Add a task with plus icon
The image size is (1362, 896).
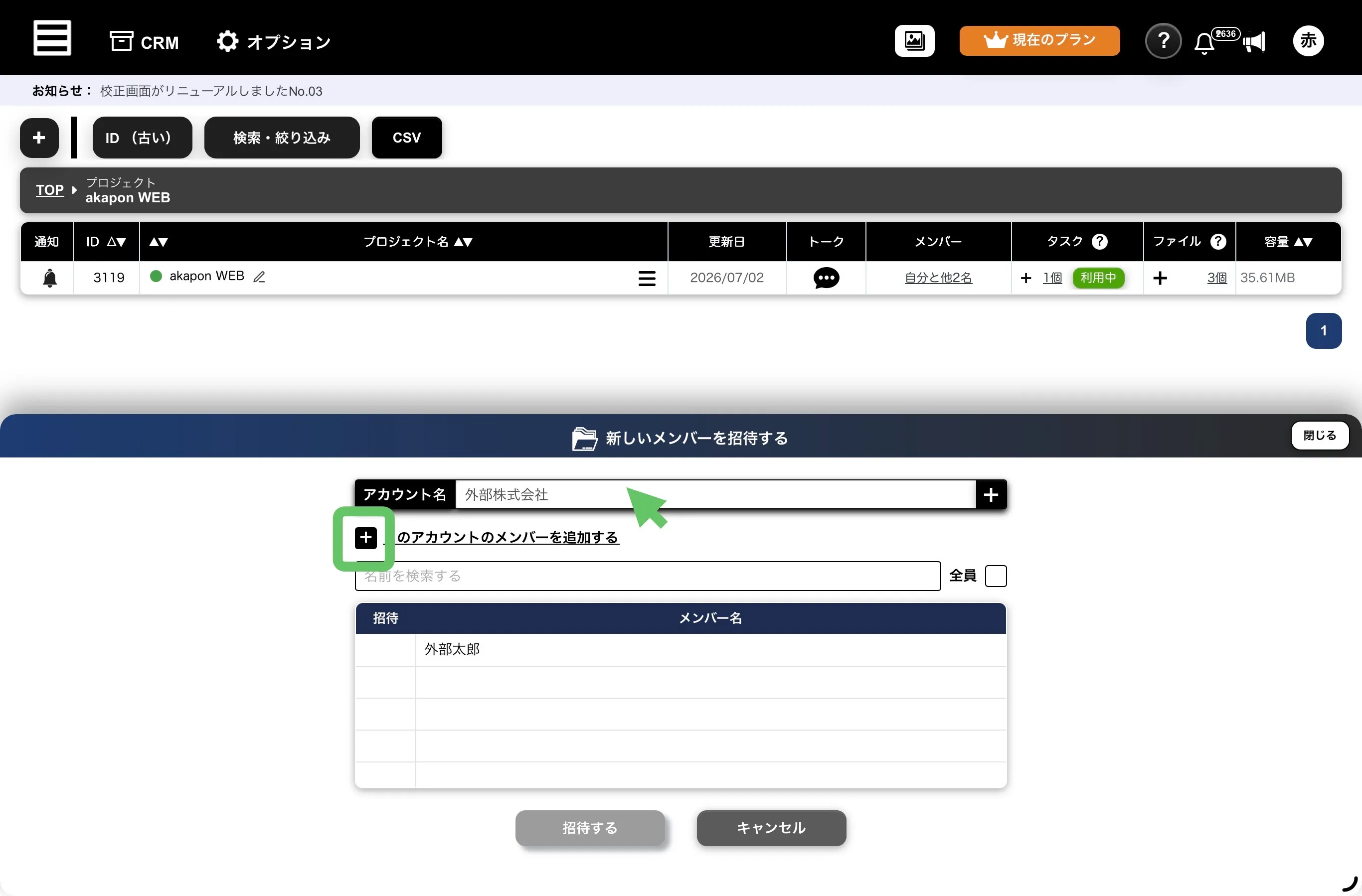tap(1025, 278)
